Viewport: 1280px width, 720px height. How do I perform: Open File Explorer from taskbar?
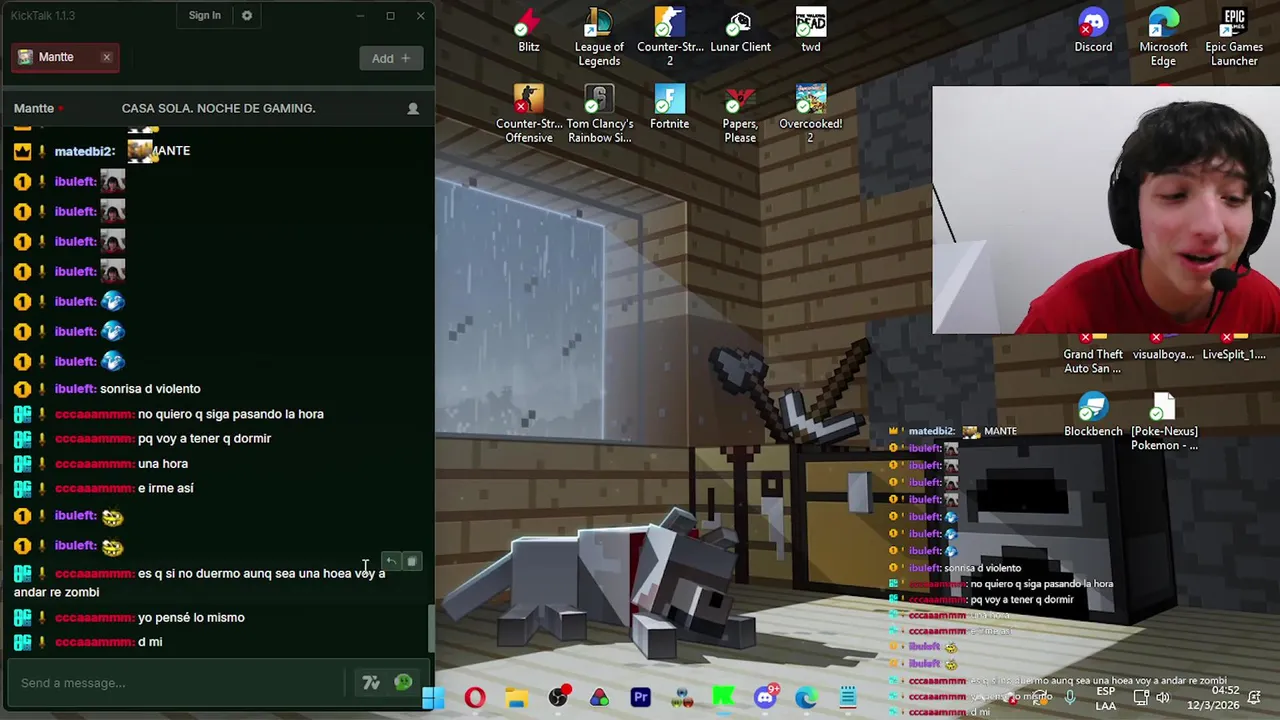pos(516,698)
